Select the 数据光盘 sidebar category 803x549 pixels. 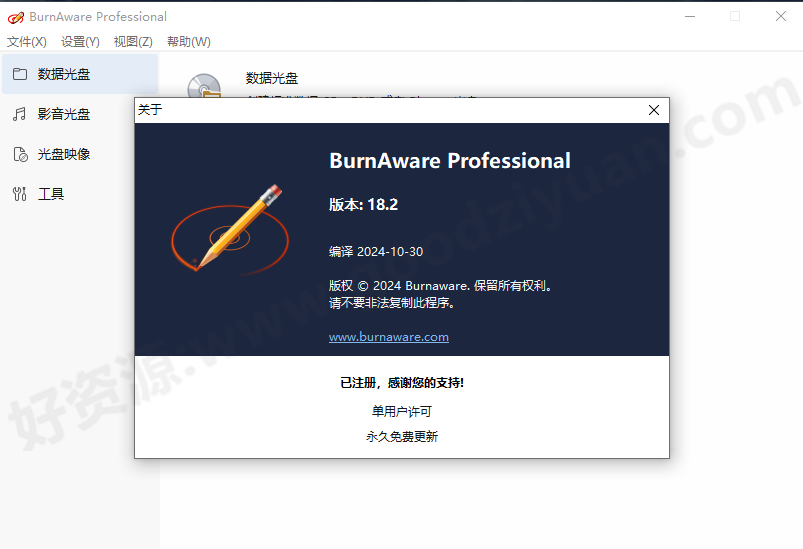coord(80,74)
